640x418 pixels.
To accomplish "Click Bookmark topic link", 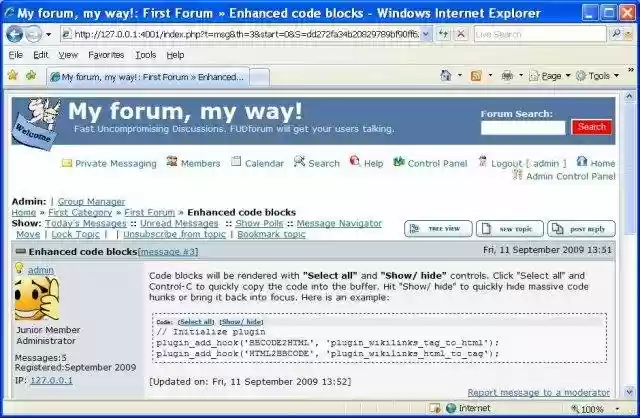I will tap(271, 235).
